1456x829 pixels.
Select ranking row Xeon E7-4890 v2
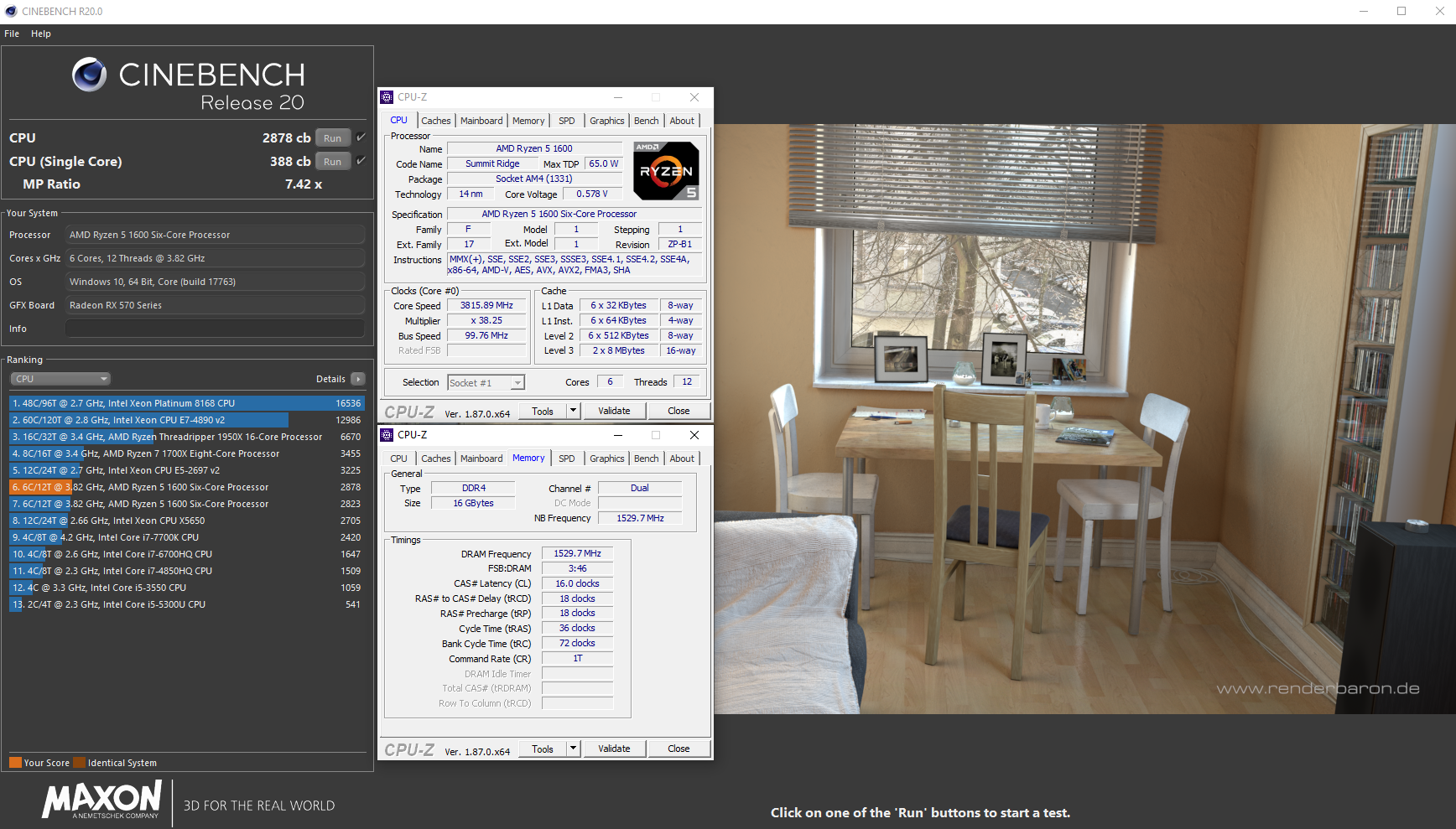tap(187, 420)
